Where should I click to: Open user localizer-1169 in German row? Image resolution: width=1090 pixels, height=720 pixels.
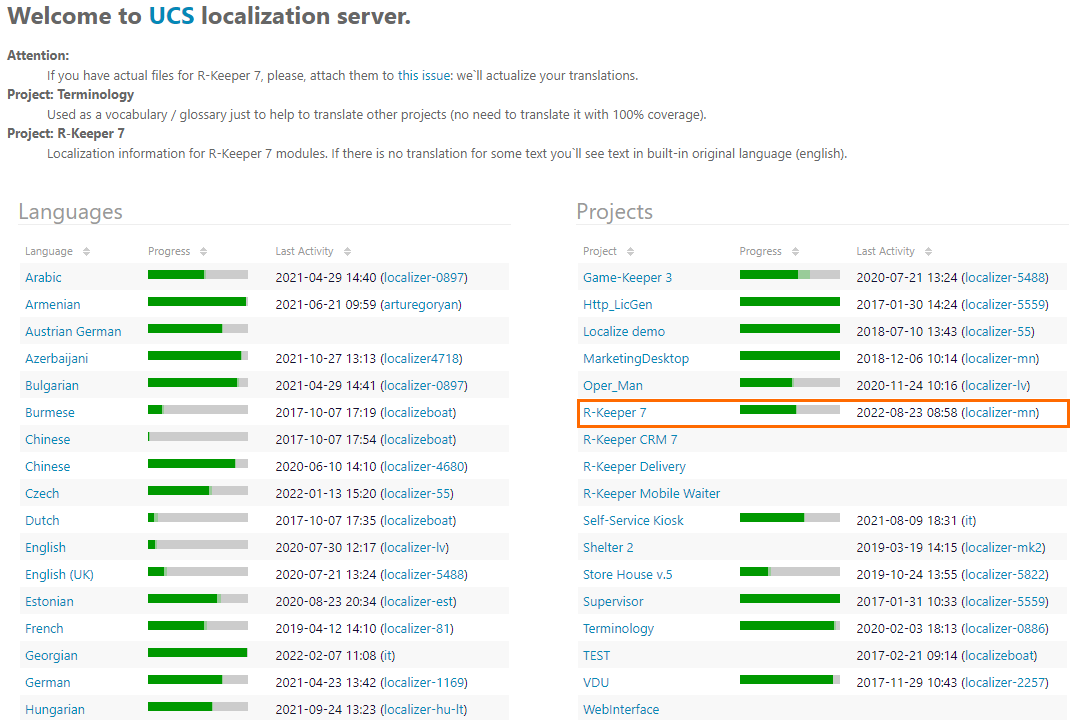(x=424, y=683)
